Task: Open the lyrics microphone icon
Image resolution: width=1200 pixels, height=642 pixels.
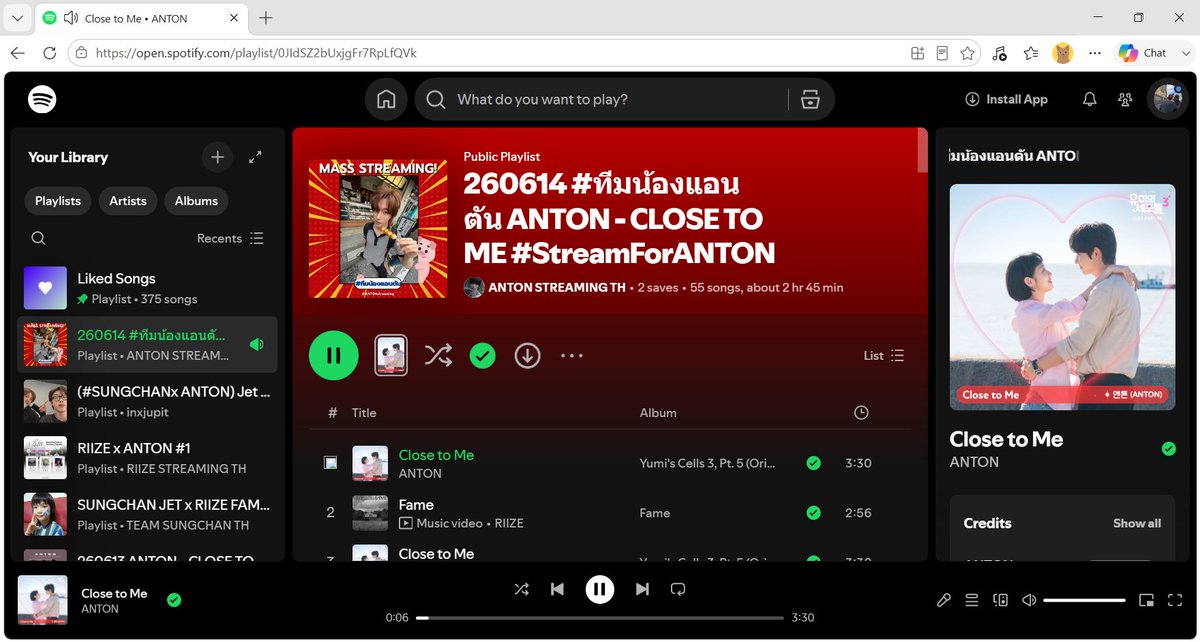Action: (x=943, y=600)
